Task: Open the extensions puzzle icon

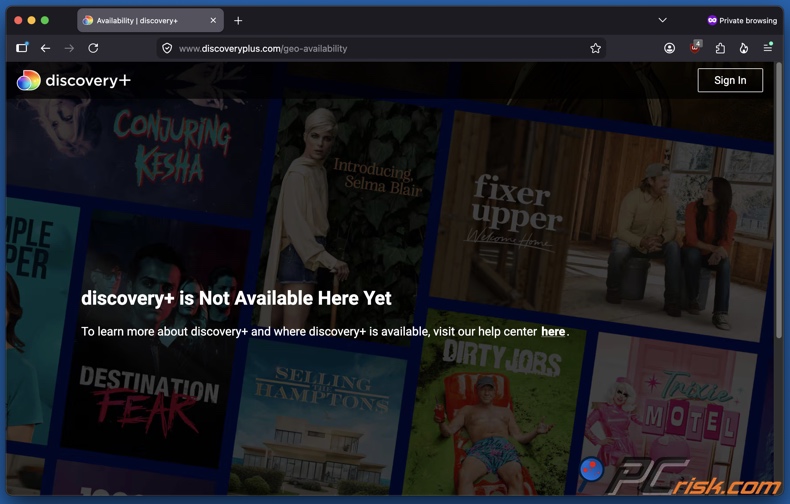Action: [720, 48]
